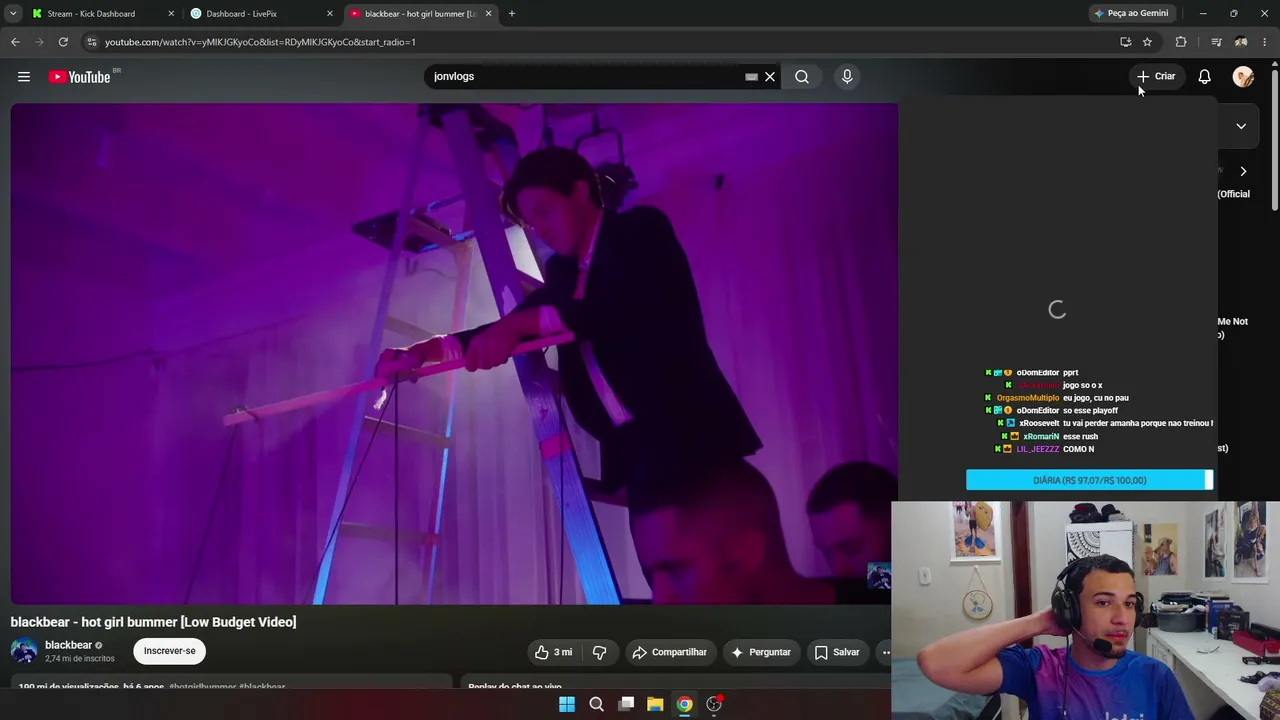This screenshot has height=720, width=1280.
Task: Like the video (3 mi)
Action: (x=553, y=652)
